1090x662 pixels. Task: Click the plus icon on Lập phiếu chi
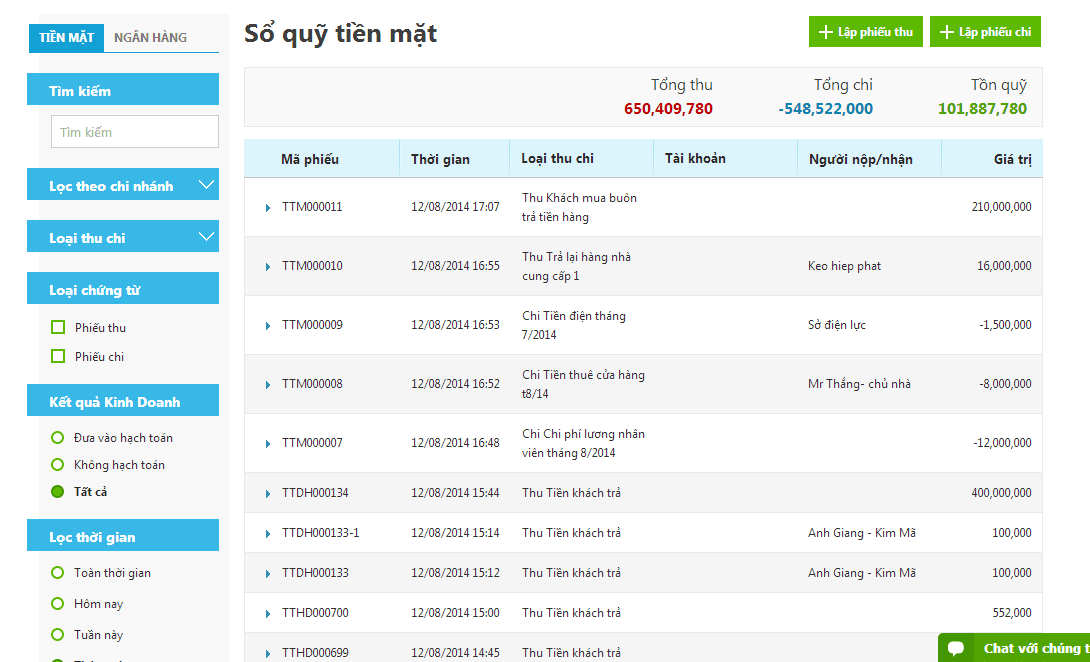point(946,32)
